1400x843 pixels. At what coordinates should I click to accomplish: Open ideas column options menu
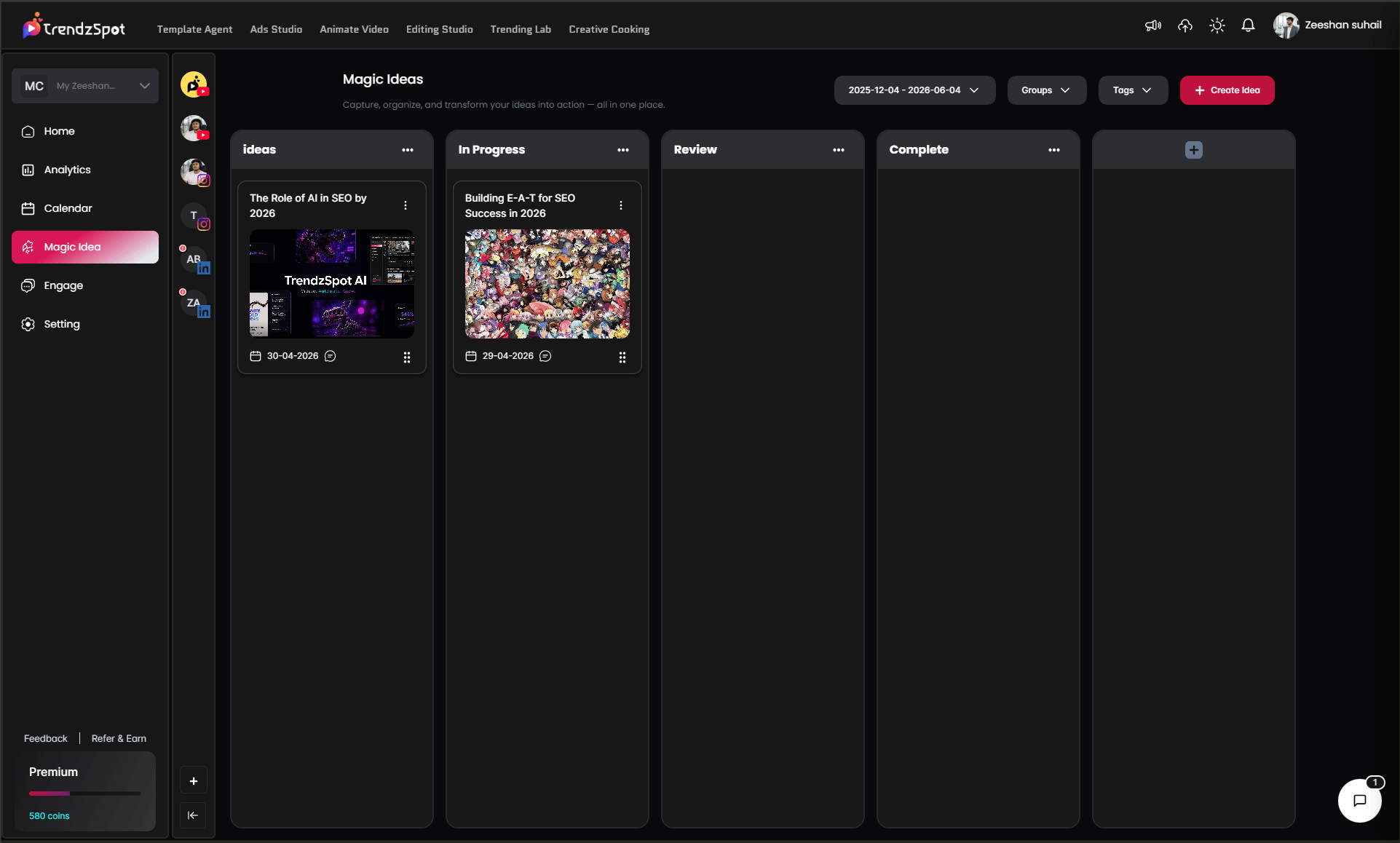(408, 150)
